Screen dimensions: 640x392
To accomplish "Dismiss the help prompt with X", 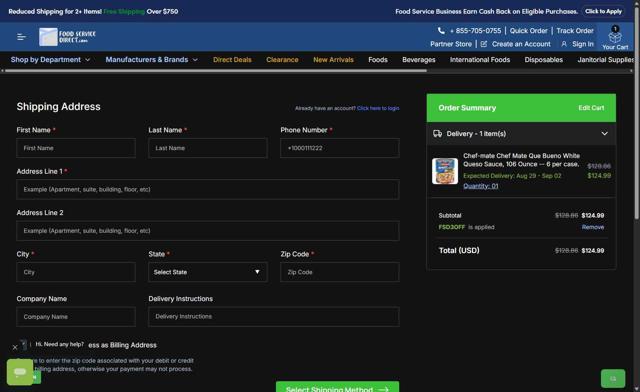I will [15, 347].
